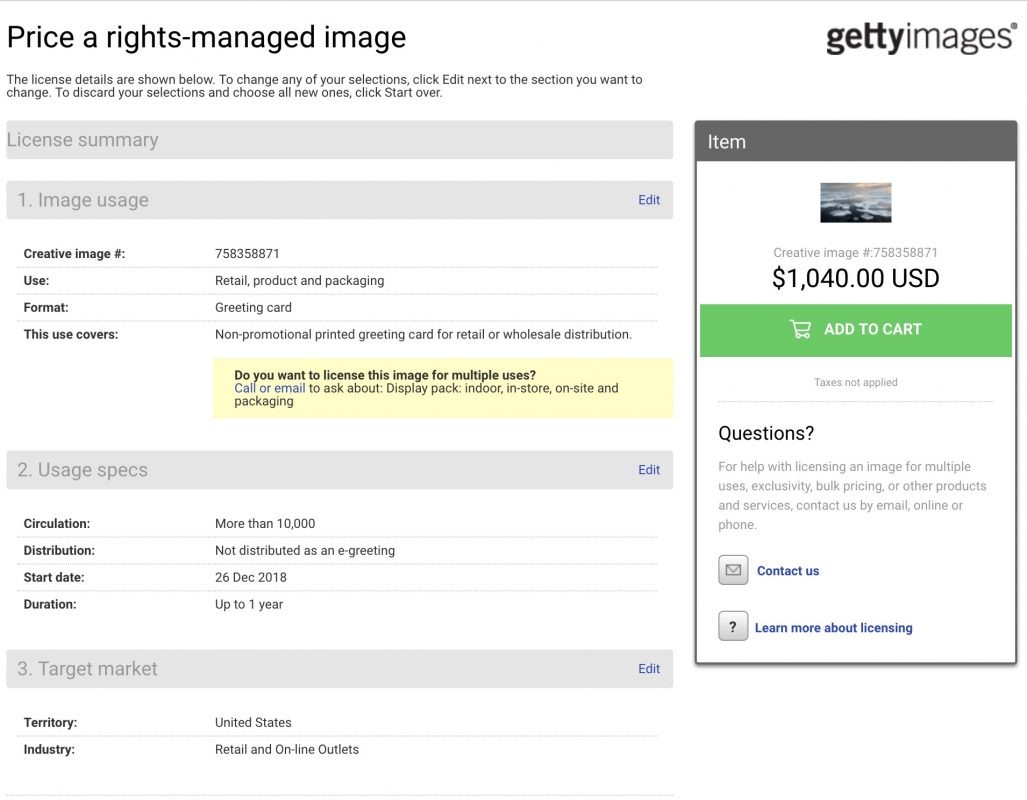
Task: Click Retail and On-line Outlets value
Action: click(287, 749)
